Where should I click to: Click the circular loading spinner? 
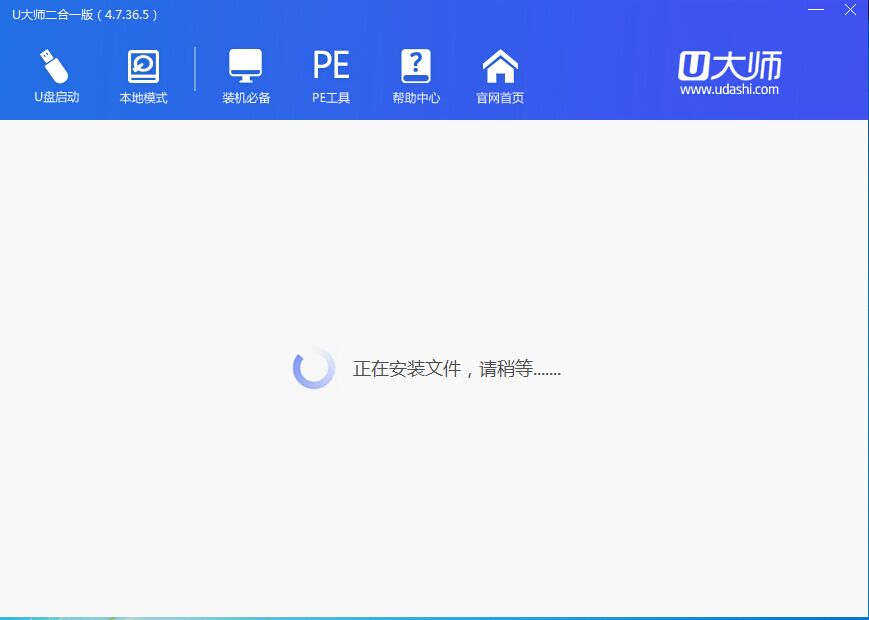313,369
